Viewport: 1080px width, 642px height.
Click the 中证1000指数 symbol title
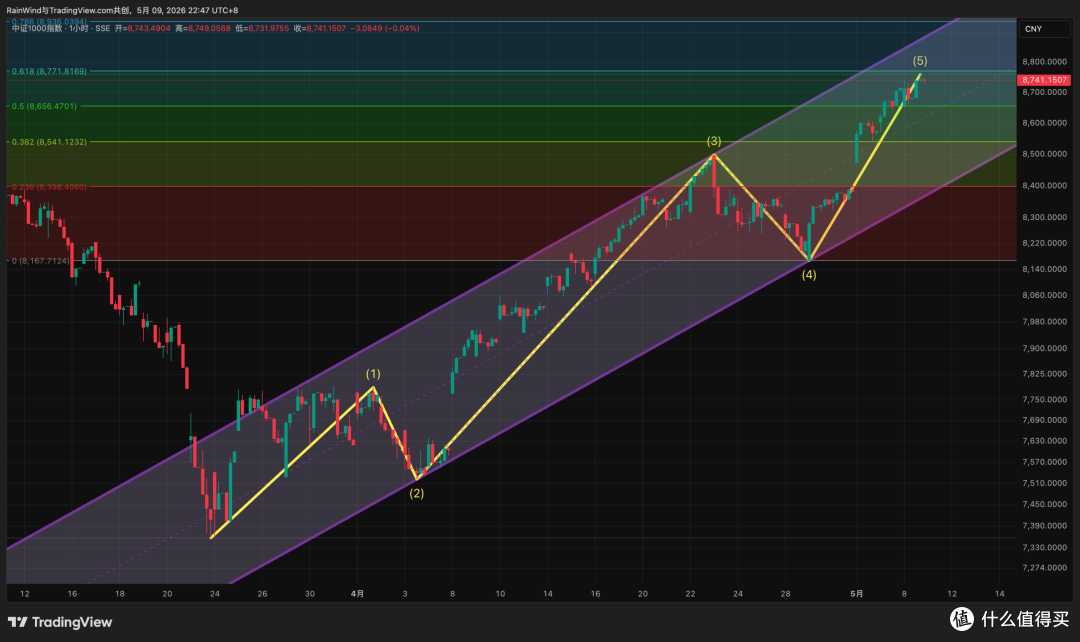pos(37,28)
